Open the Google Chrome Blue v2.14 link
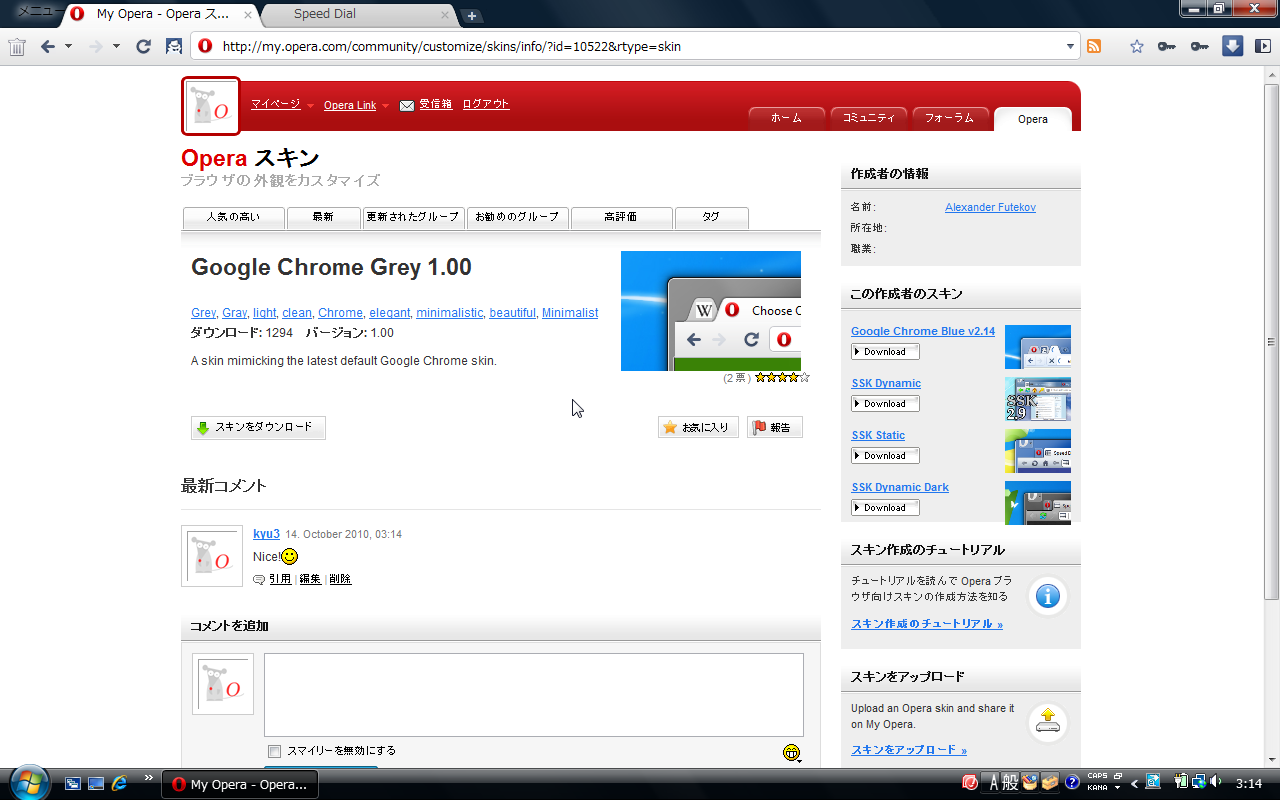This screenshot has width=1280, height=800. 923,331
